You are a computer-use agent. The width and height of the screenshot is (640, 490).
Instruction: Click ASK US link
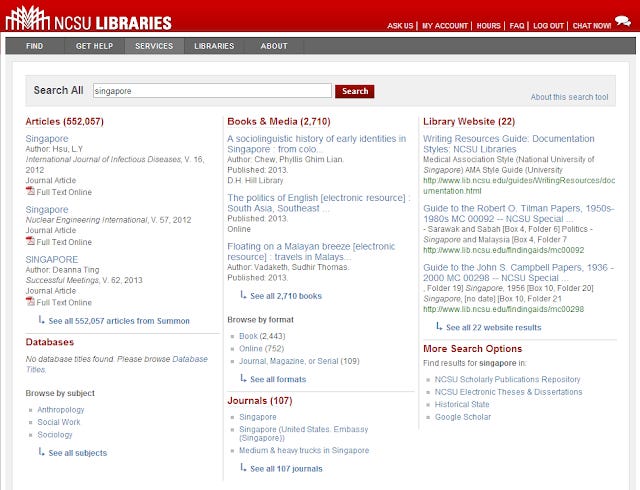400,26
